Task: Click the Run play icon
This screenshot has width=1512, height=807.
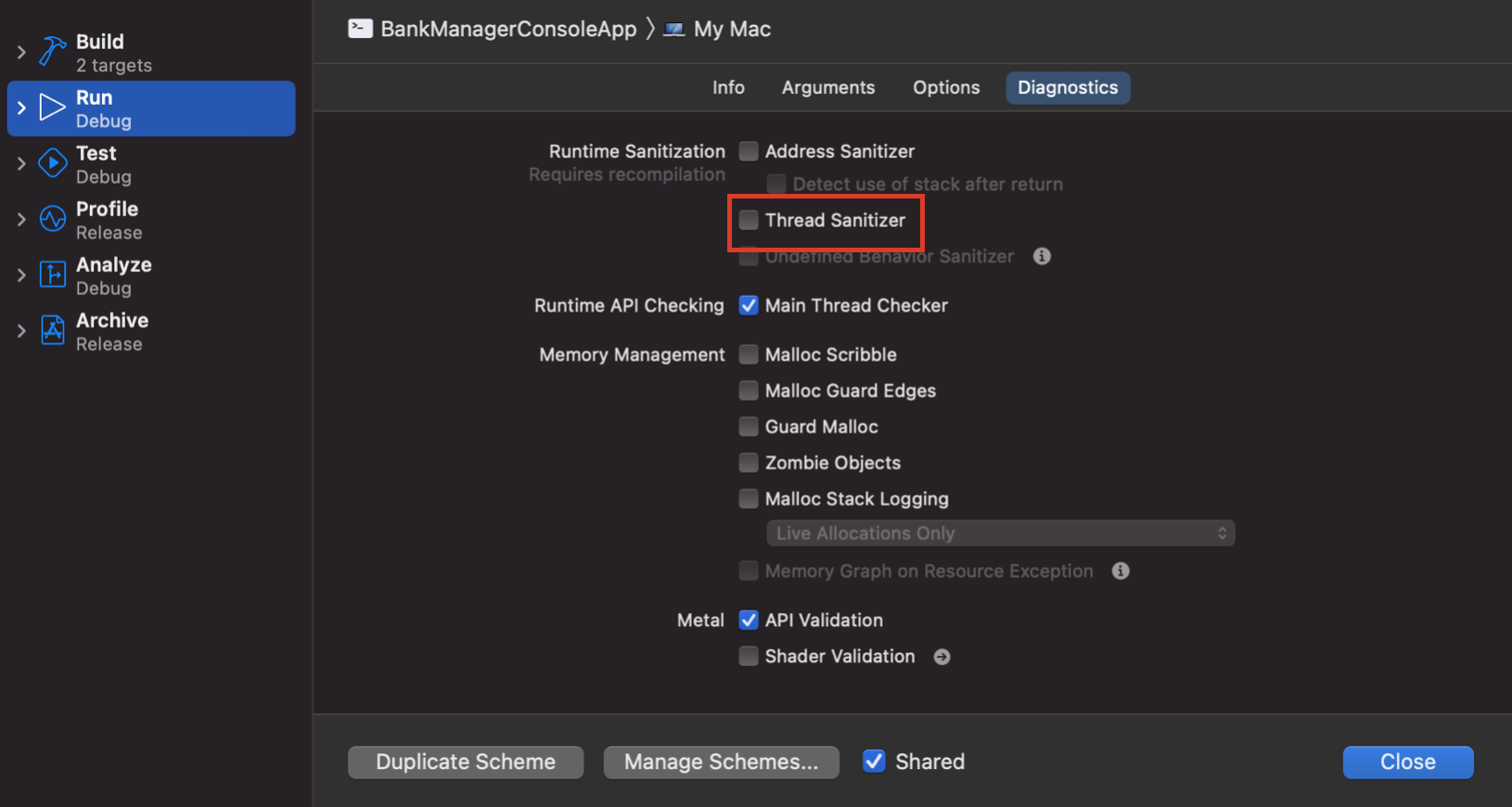Action: [52, 108]
